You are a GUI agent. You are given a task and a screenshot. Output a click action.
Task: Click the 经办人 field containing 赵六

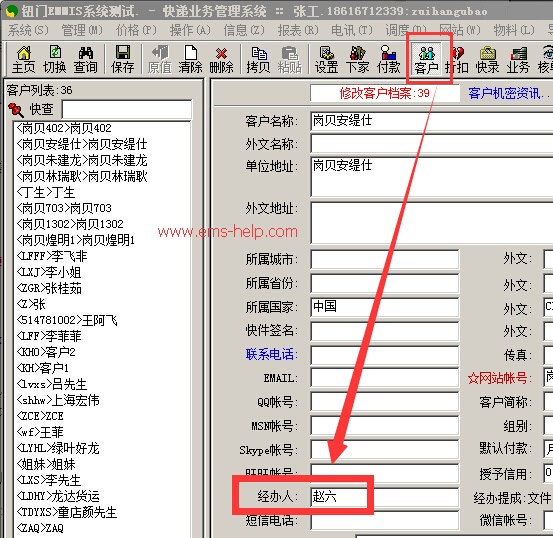(384, 497)
